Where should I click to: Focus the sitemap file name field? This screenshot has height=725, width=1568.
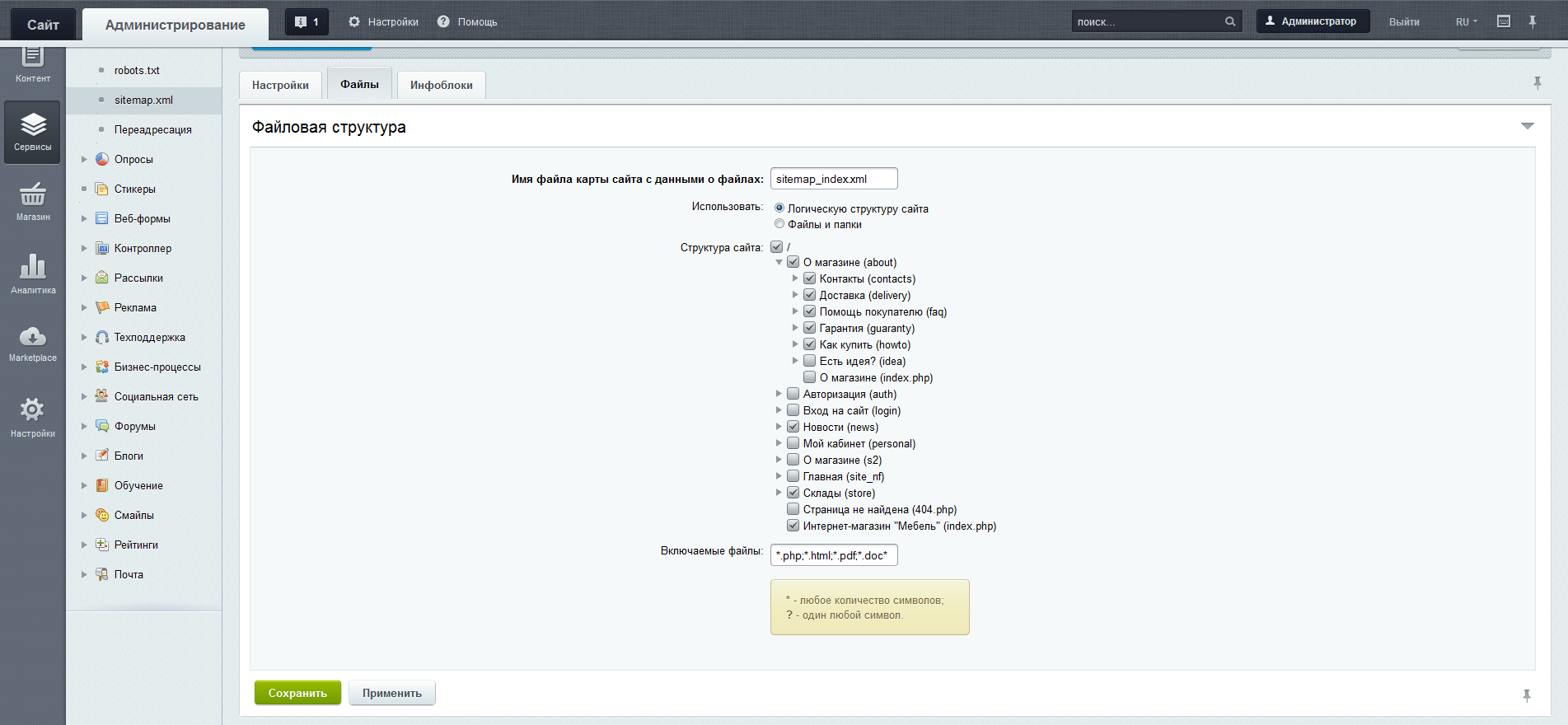834,179
